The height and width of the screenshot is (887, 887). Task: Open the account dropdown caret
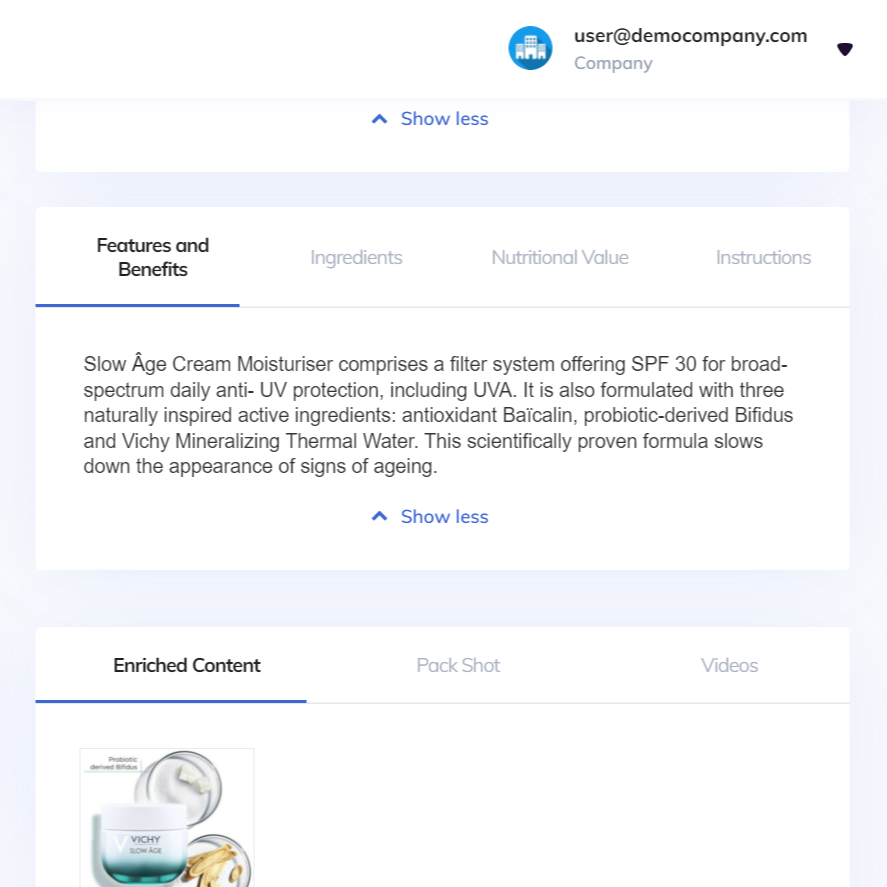[x=845, y=49]
